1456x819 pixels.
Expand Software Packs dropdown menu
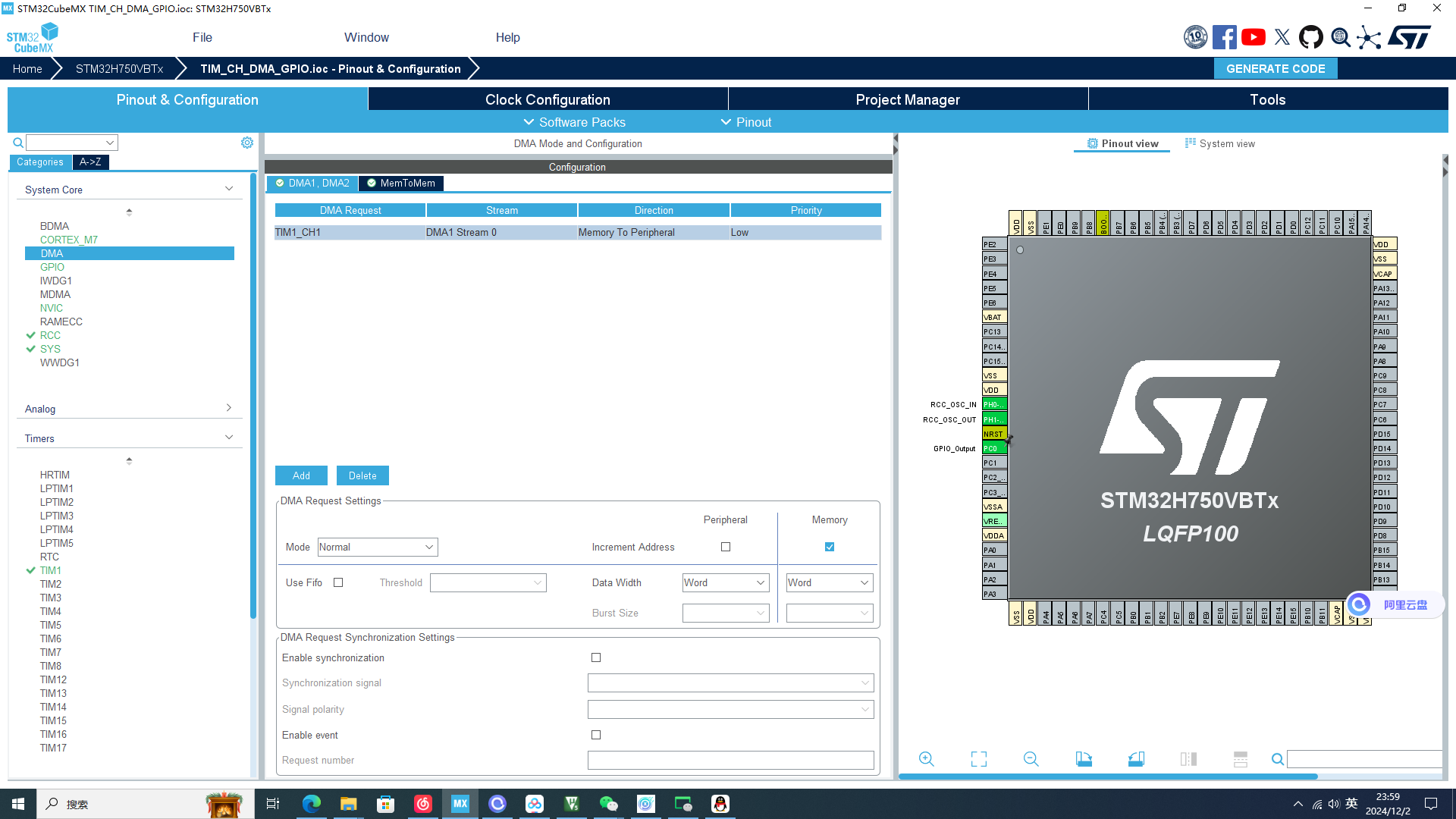575,122
